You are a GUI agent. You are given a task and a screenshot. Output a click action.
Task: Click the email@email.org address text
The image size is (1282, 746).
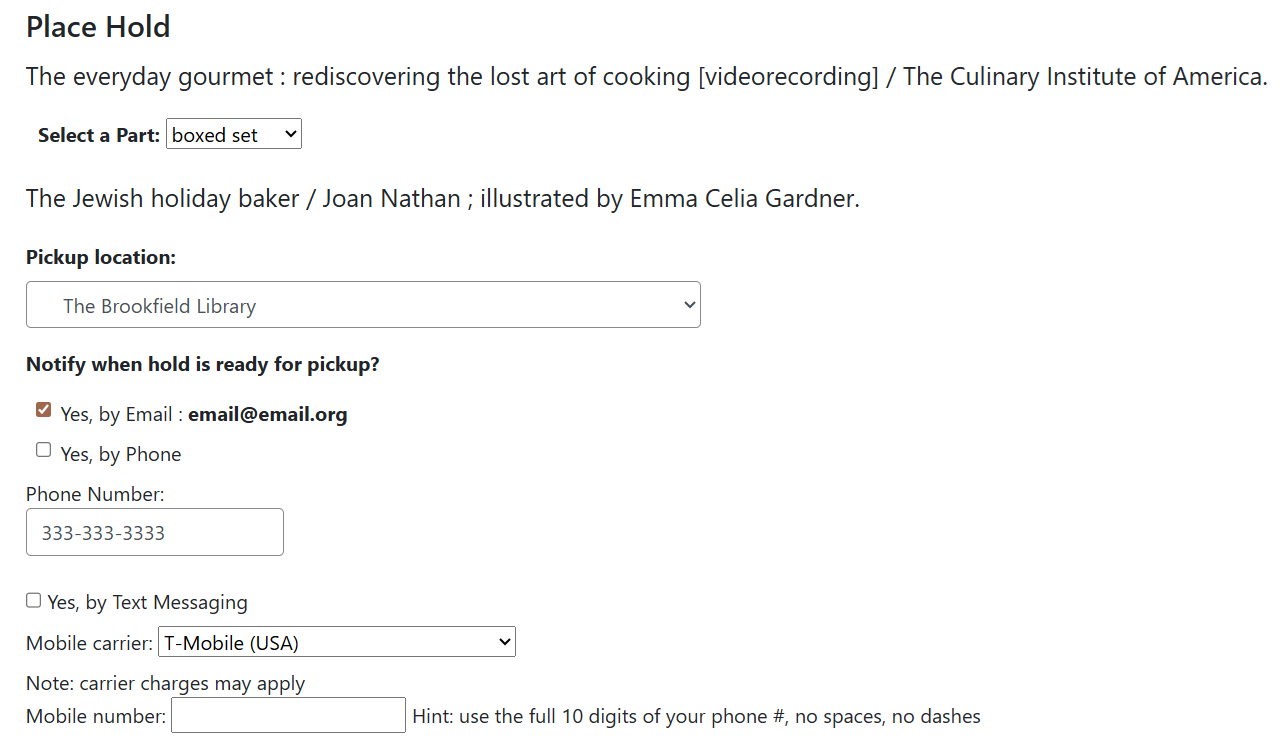(267, 414)
